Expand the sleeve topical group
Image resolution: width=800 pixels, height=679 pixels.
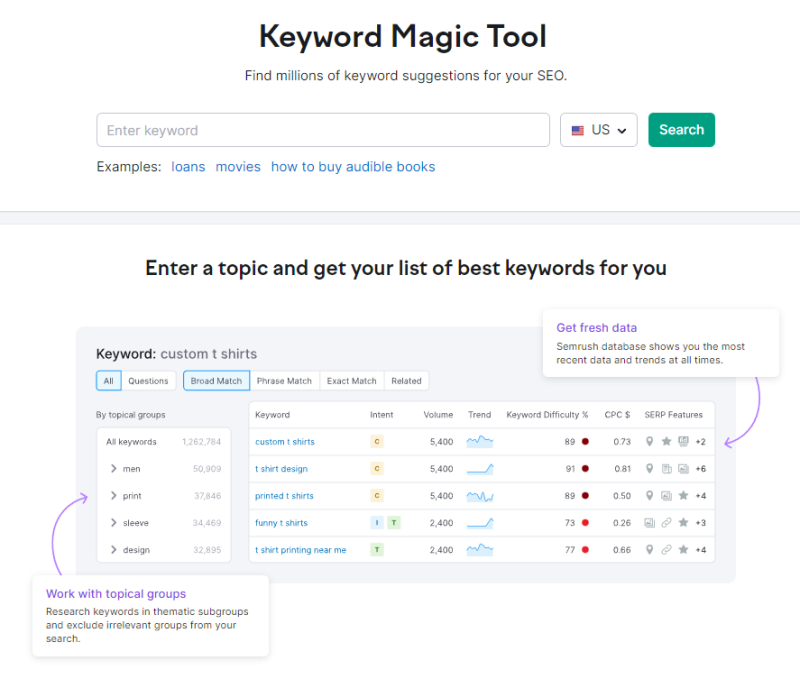click(115, 522)
